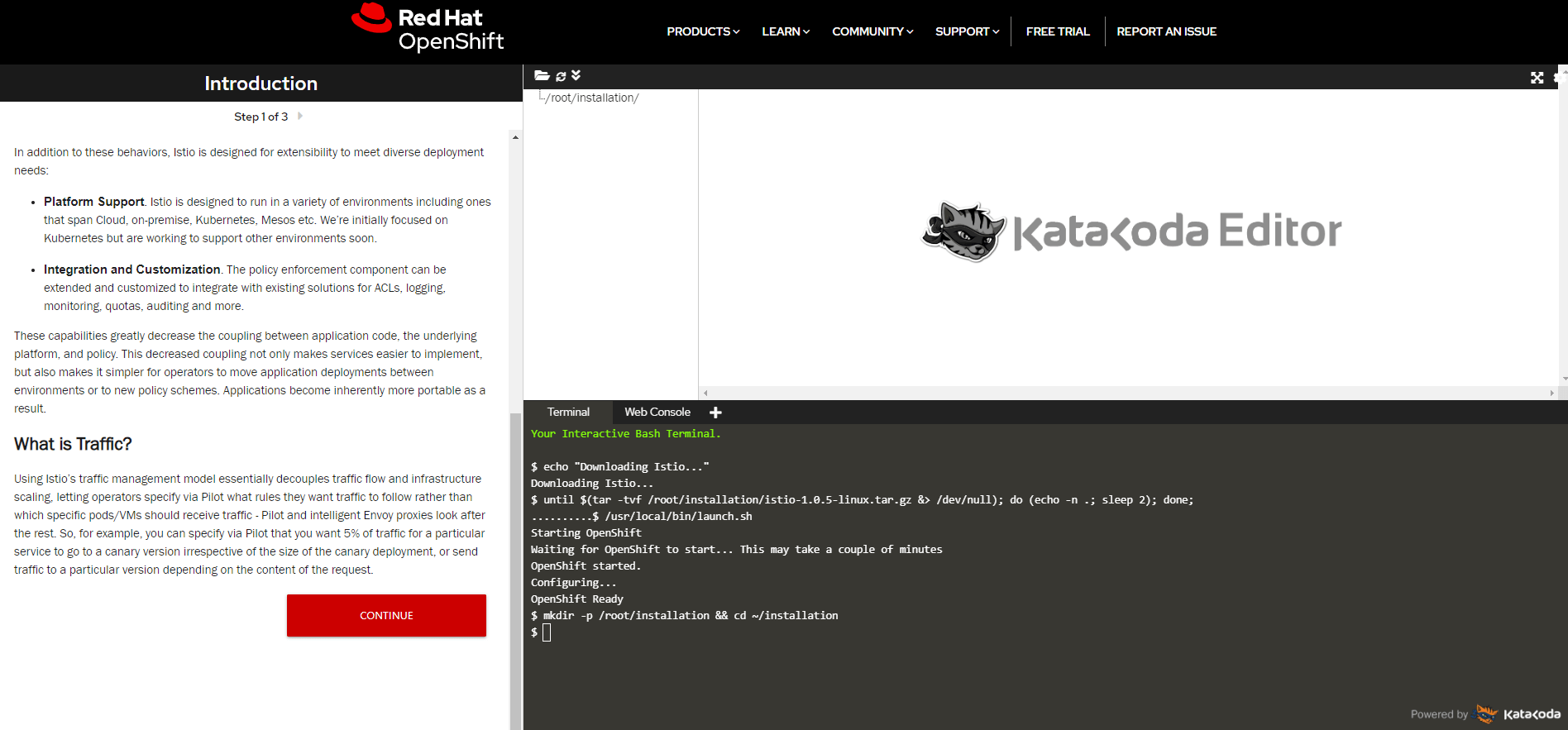Open the Support dropdown menu
1568x730 pixels.
click(x=967, y=31)
